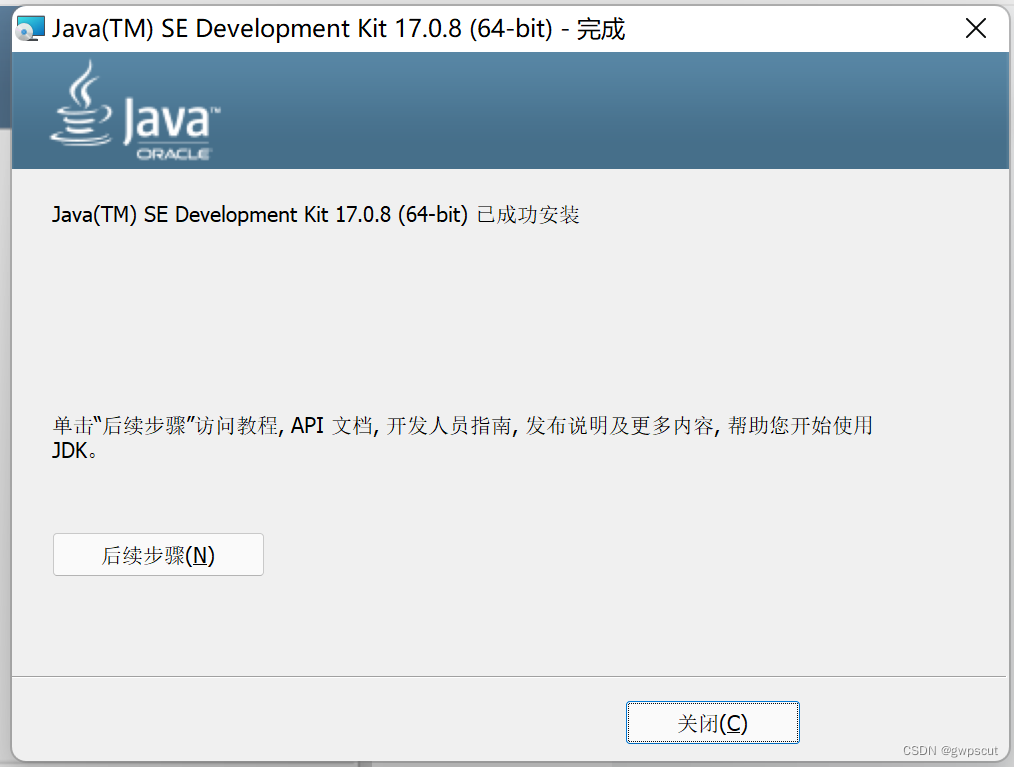The image size is (1014, 767).
Task: Close the installer window with X
Action: 975,28
